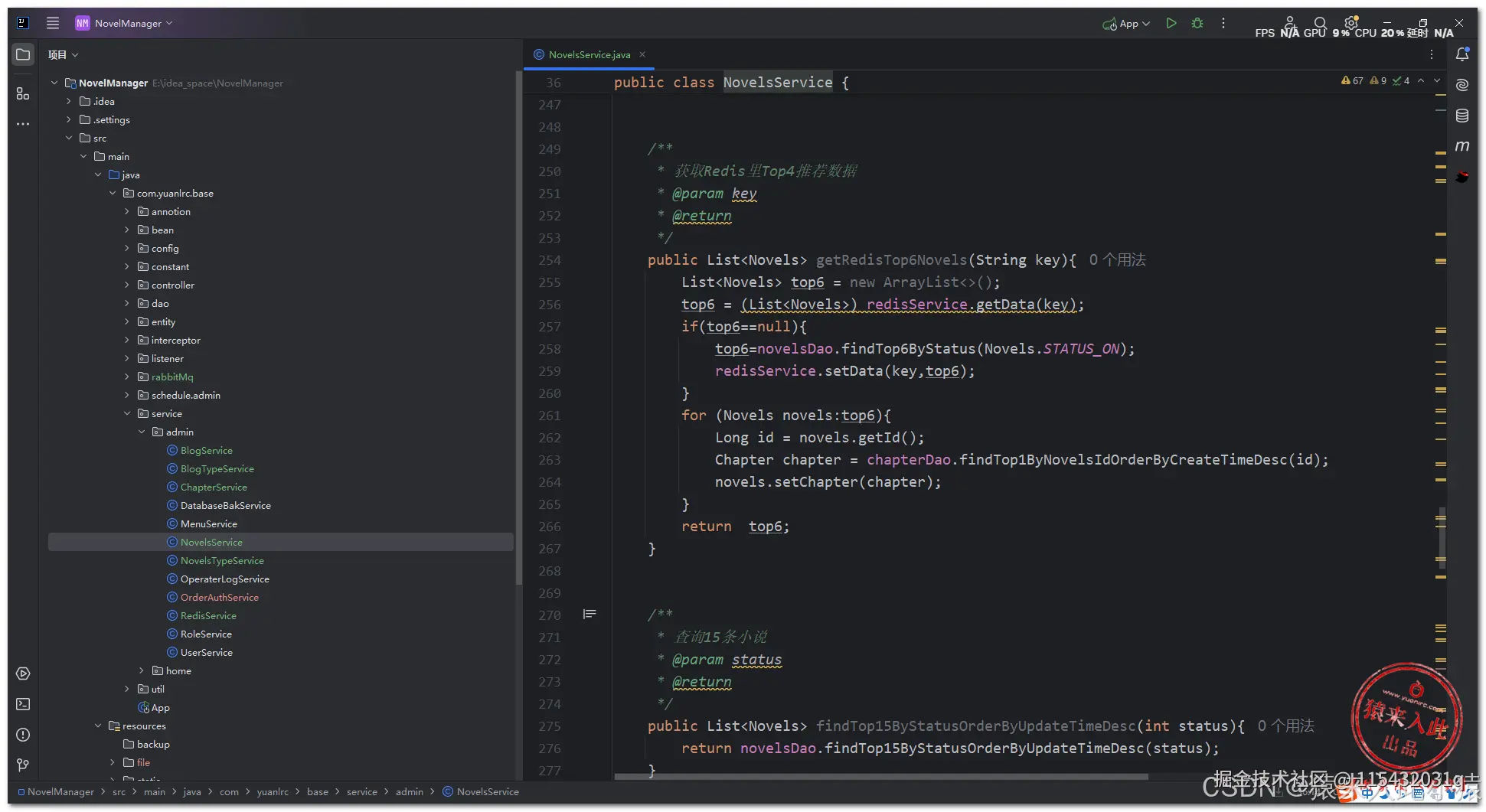Go to previous highlighted error arrow
1486x812 pixels.
tap(1421, 80)
